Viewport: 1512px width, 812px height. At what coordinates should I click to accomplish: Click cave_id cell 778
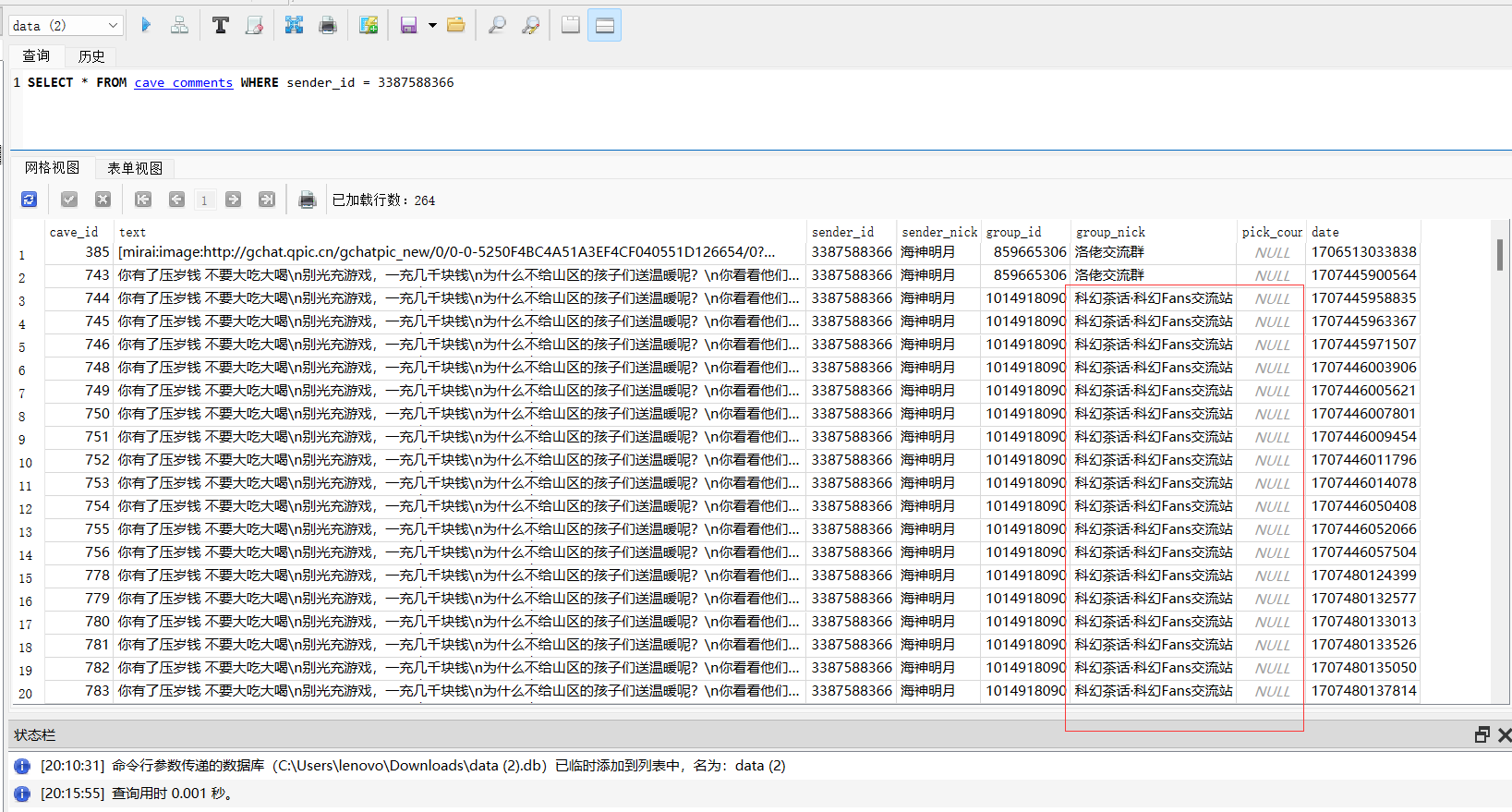point(79,576)
